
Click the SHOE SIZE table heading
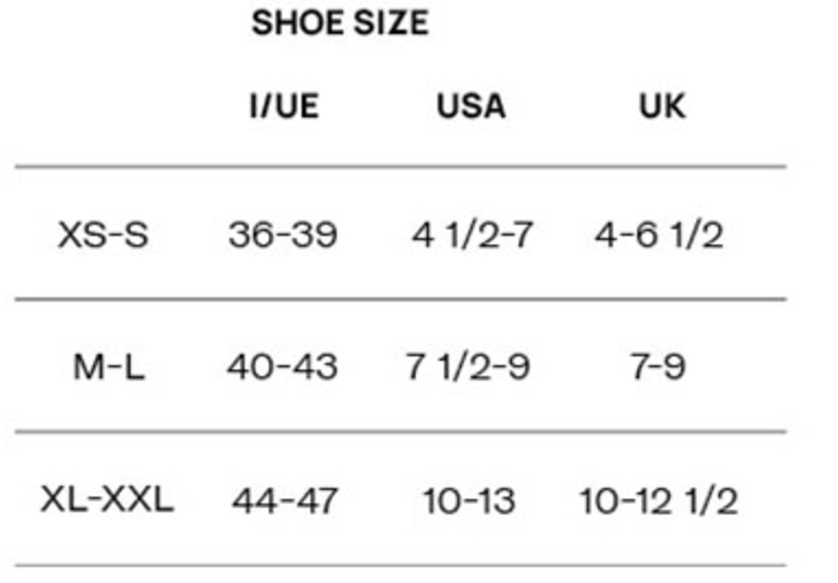339,23
